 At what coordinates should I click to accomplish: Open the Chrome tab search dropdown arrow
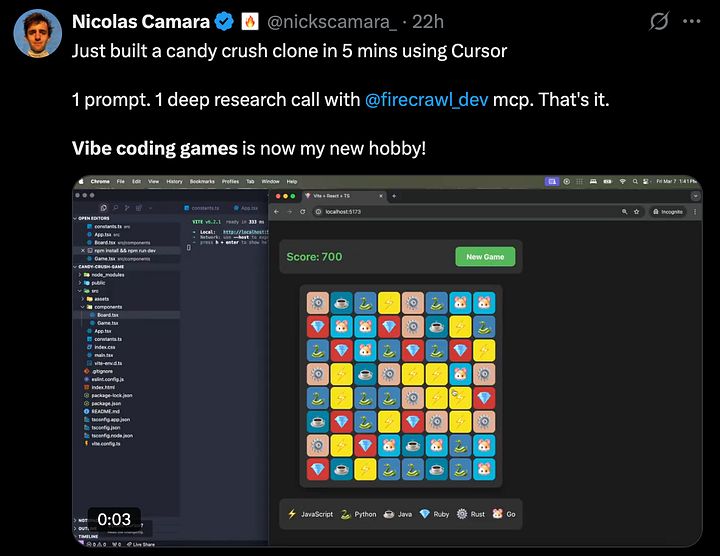(695, 196)
